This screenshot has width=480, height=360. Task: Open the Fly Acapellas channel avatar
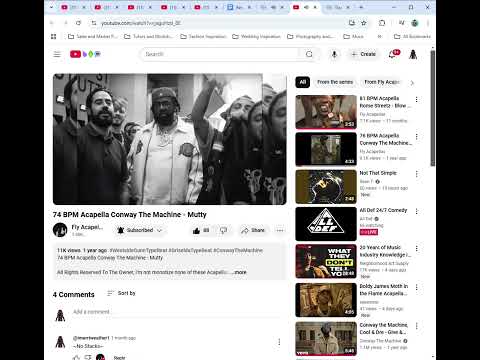60,230
